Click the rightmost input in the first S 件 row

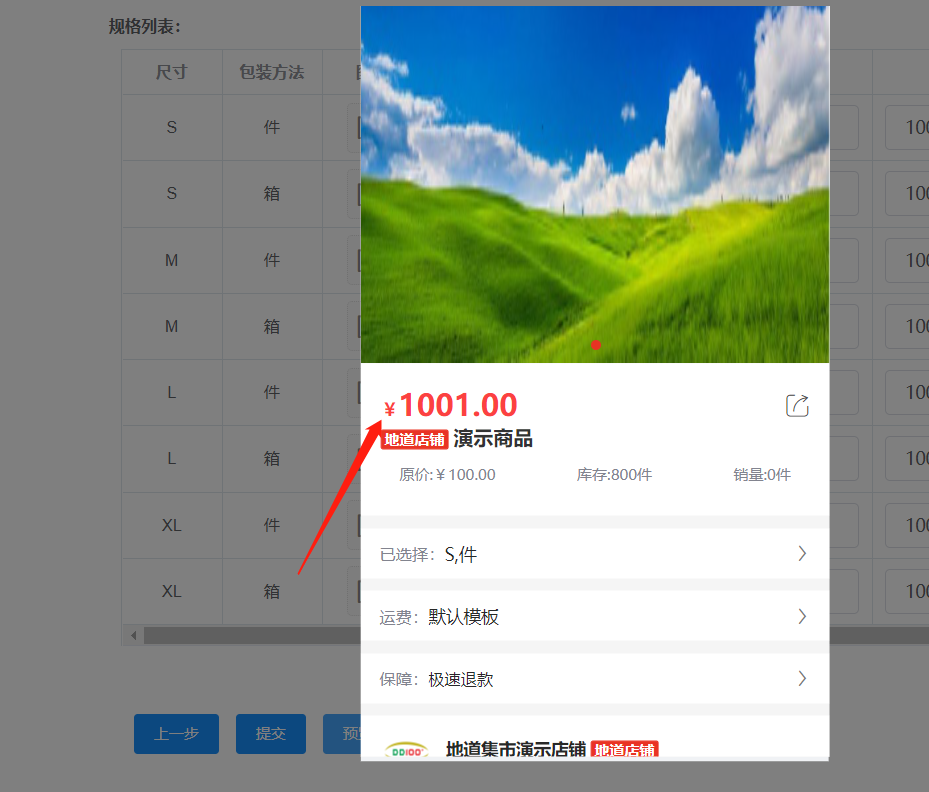pyautogui.click(x=908, y=128)
